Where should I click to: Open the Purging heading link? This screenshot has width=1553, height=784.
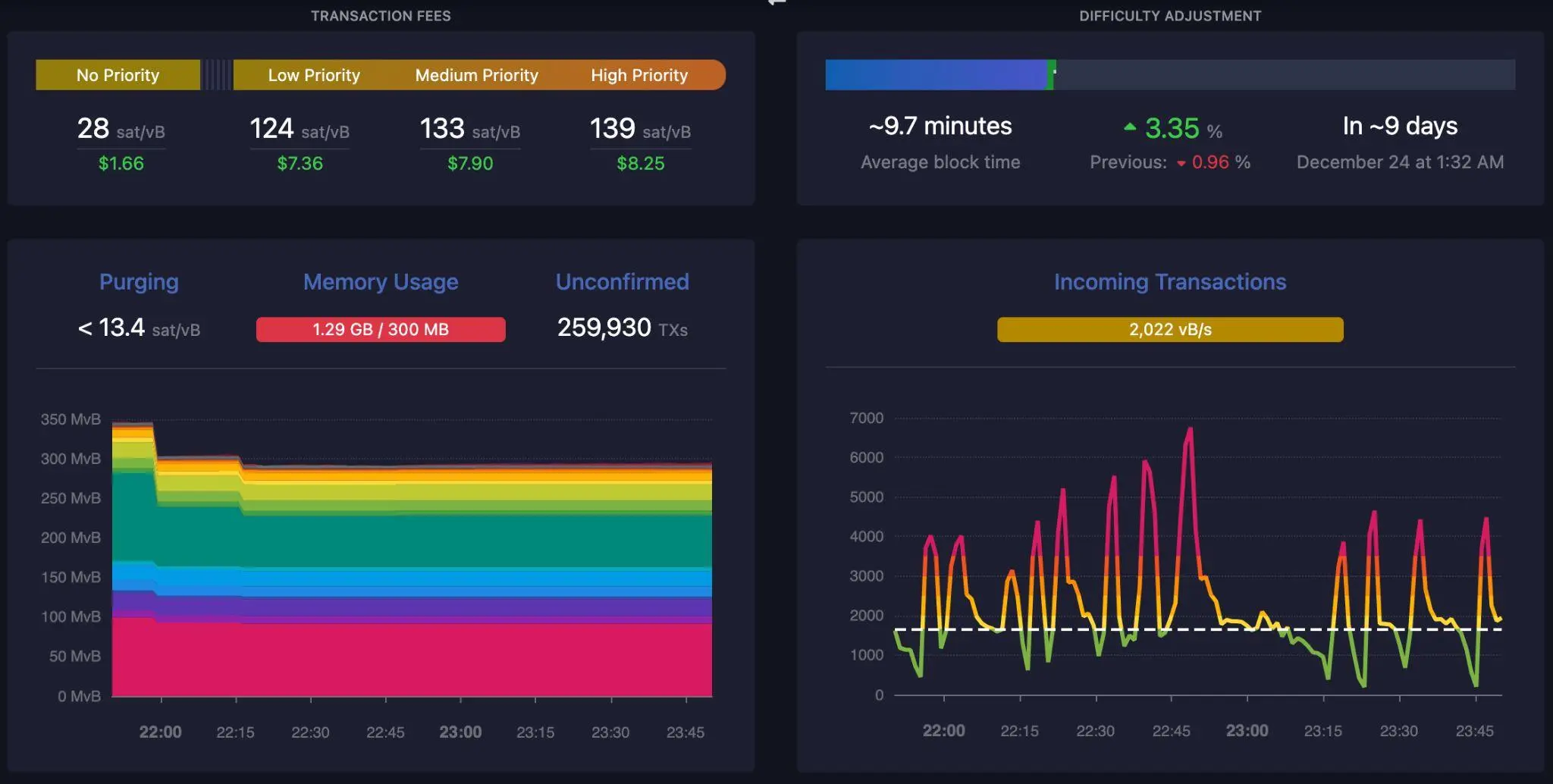[139, 282]
